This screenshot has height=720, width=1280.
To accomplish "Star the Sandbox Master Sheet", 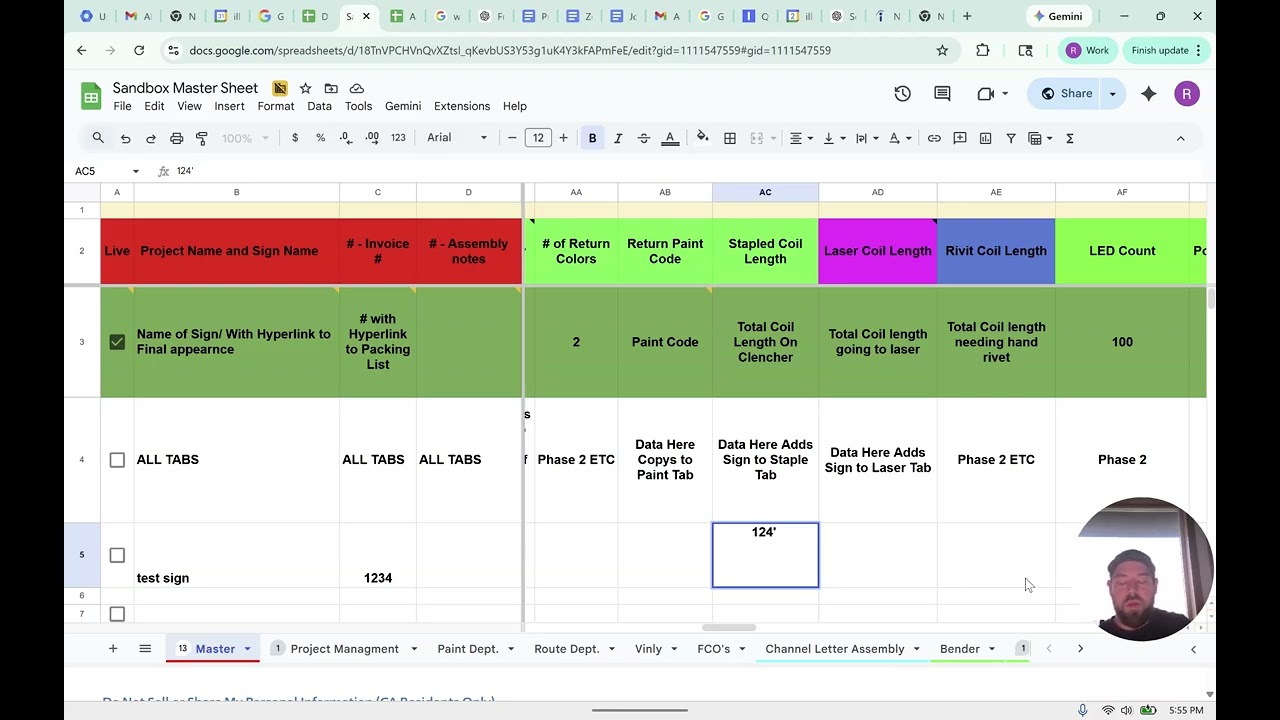I will pyautogui.click(x=305, y=88).
